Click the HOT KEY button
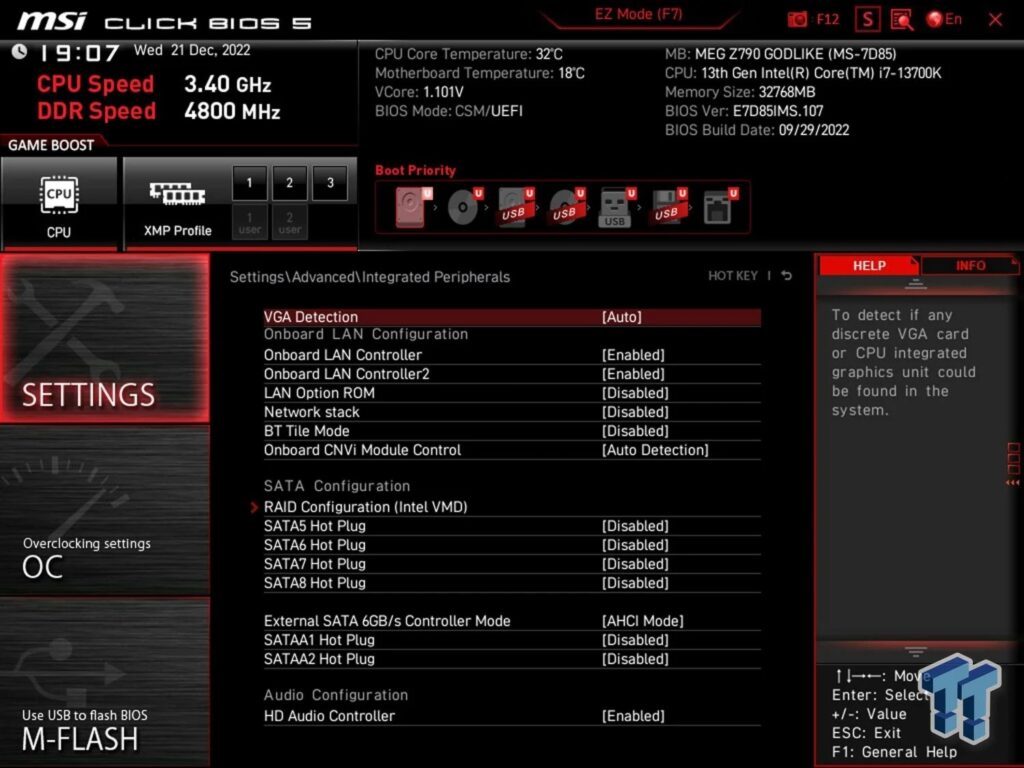1024x768 pixels. pyautogui.click(x=733, y=276)
